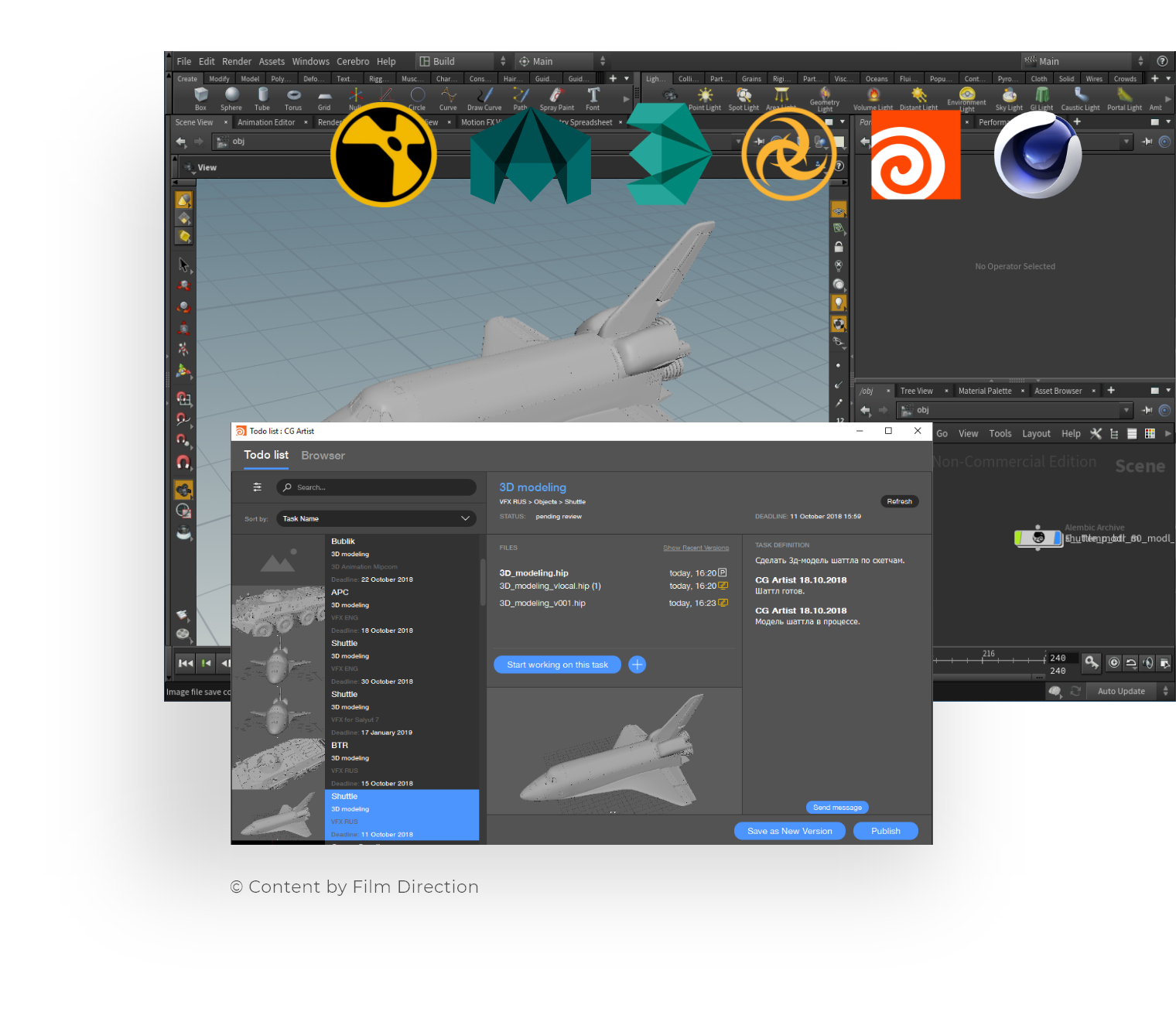Click the network editor wrench icon
The width and height of the screenshot is (1176, 1015).
click(1096, 434)
